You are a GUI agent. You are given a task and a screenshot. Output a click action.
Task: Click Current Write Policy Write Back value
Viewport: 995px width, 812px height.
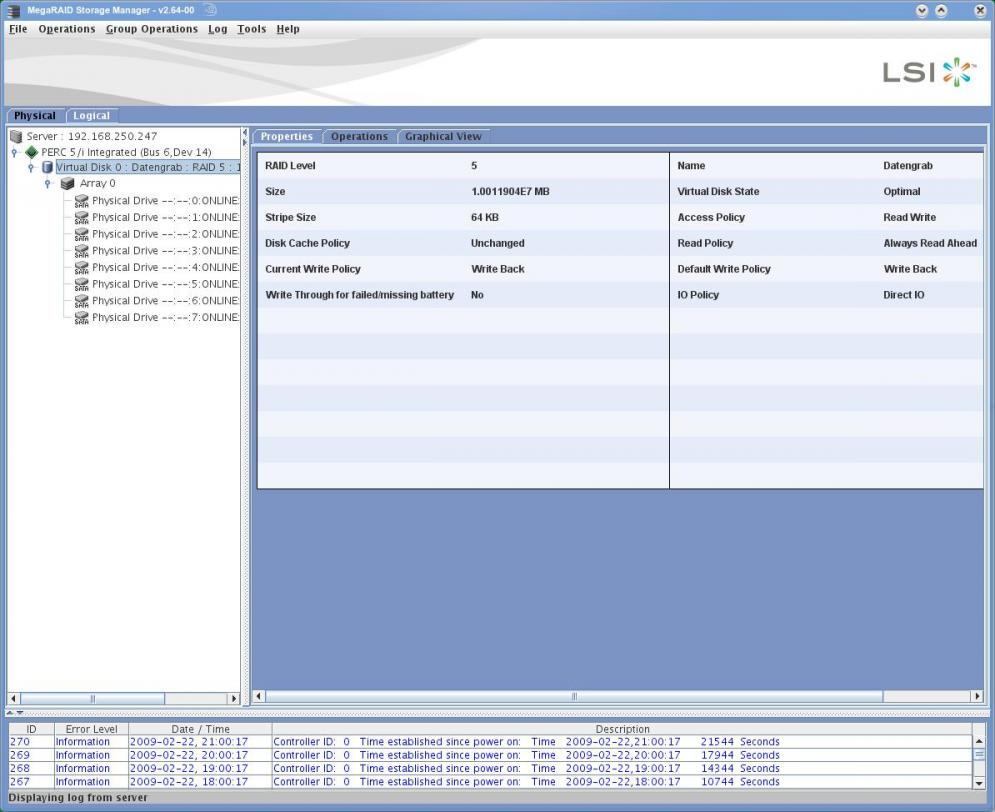click(x=498, y=269)
